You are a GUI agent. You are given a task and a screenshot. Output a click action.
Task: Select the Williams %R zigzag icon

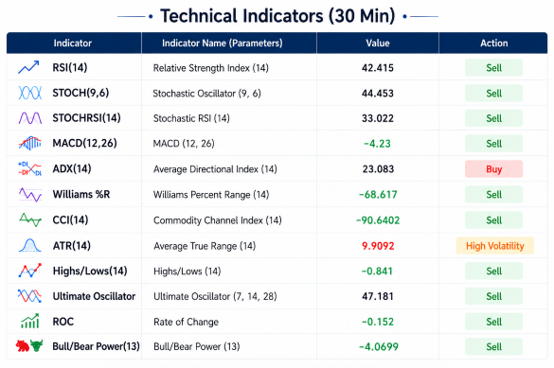click(30, 195)
